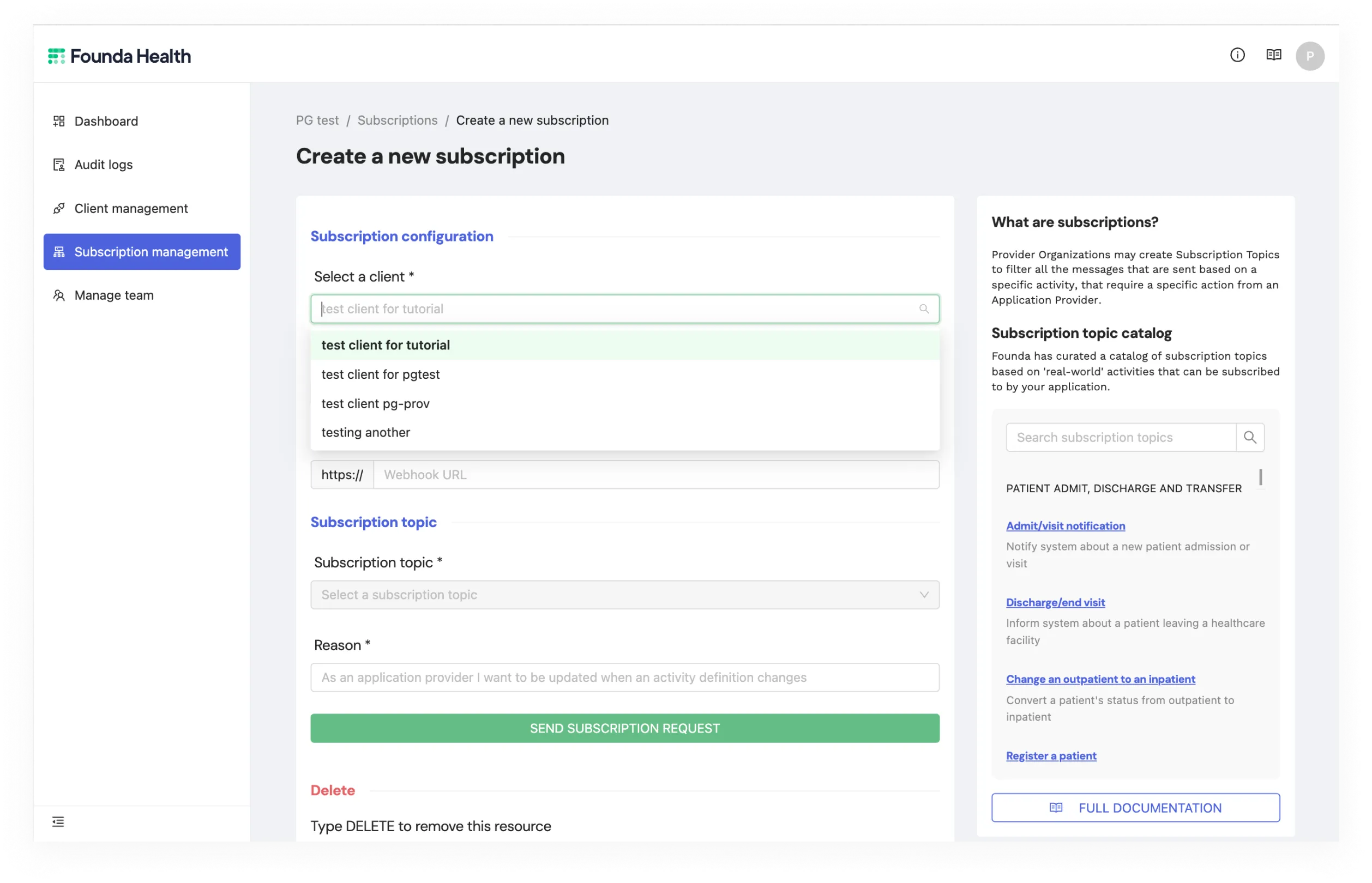Click Send Subscription Request button
Viewport: 1372px width, 883px height.
pyautogui.click(x=624, y=728)
